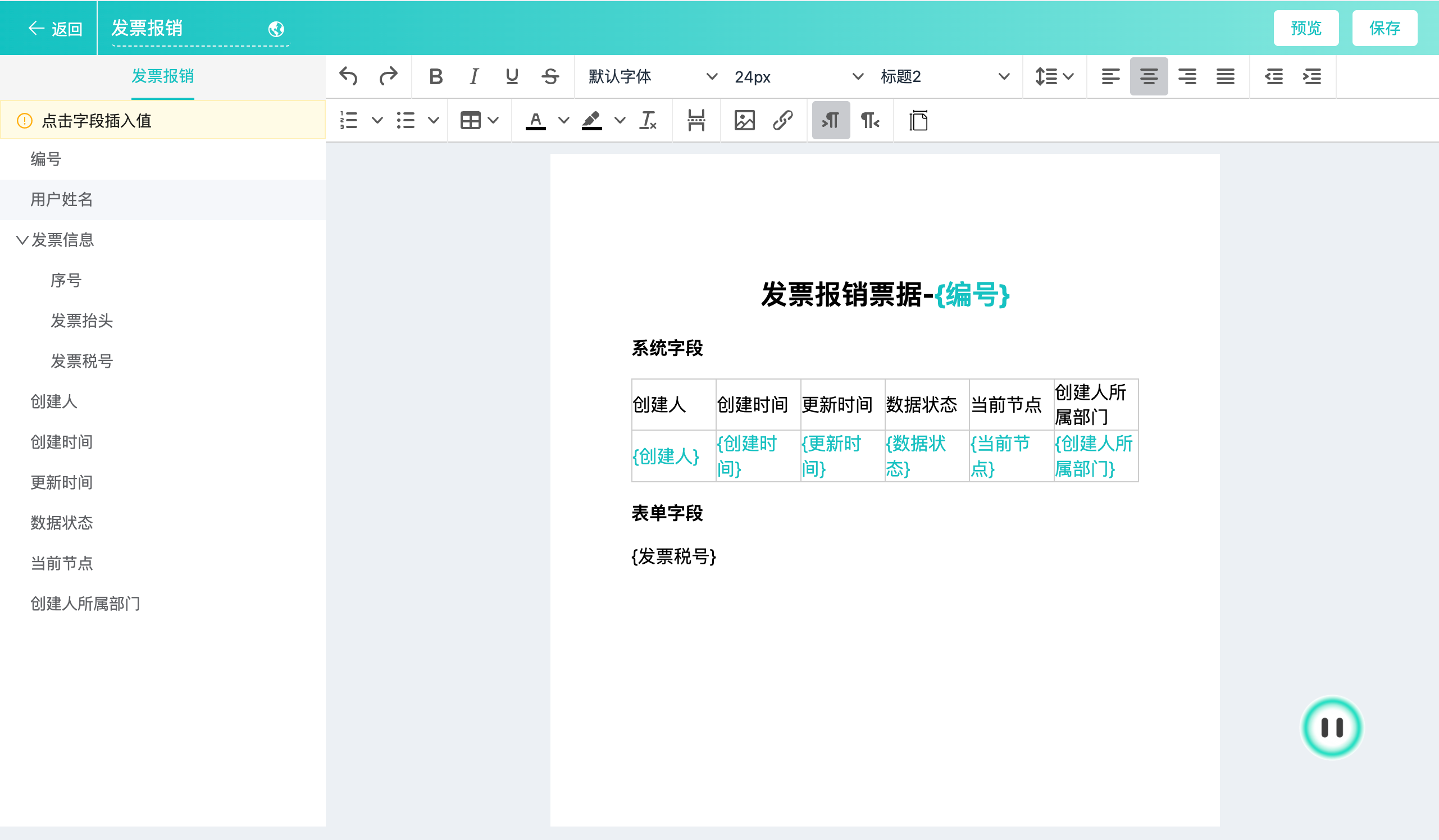Click the 系统字段 heading in document
Screen dimensions: 1439x840
667,348
